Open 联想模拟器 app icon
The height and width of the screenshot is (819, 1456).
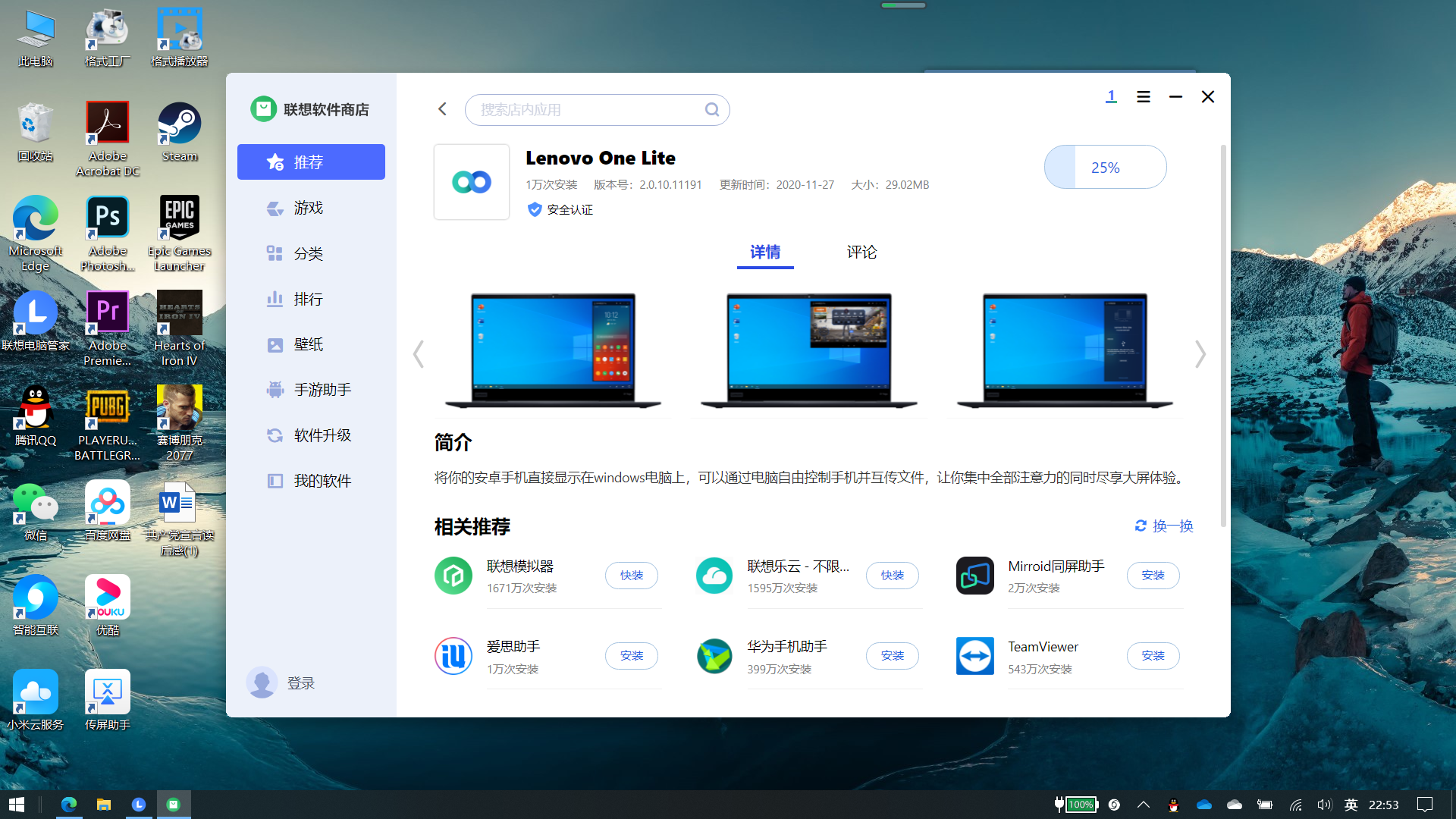pos(453,576)
